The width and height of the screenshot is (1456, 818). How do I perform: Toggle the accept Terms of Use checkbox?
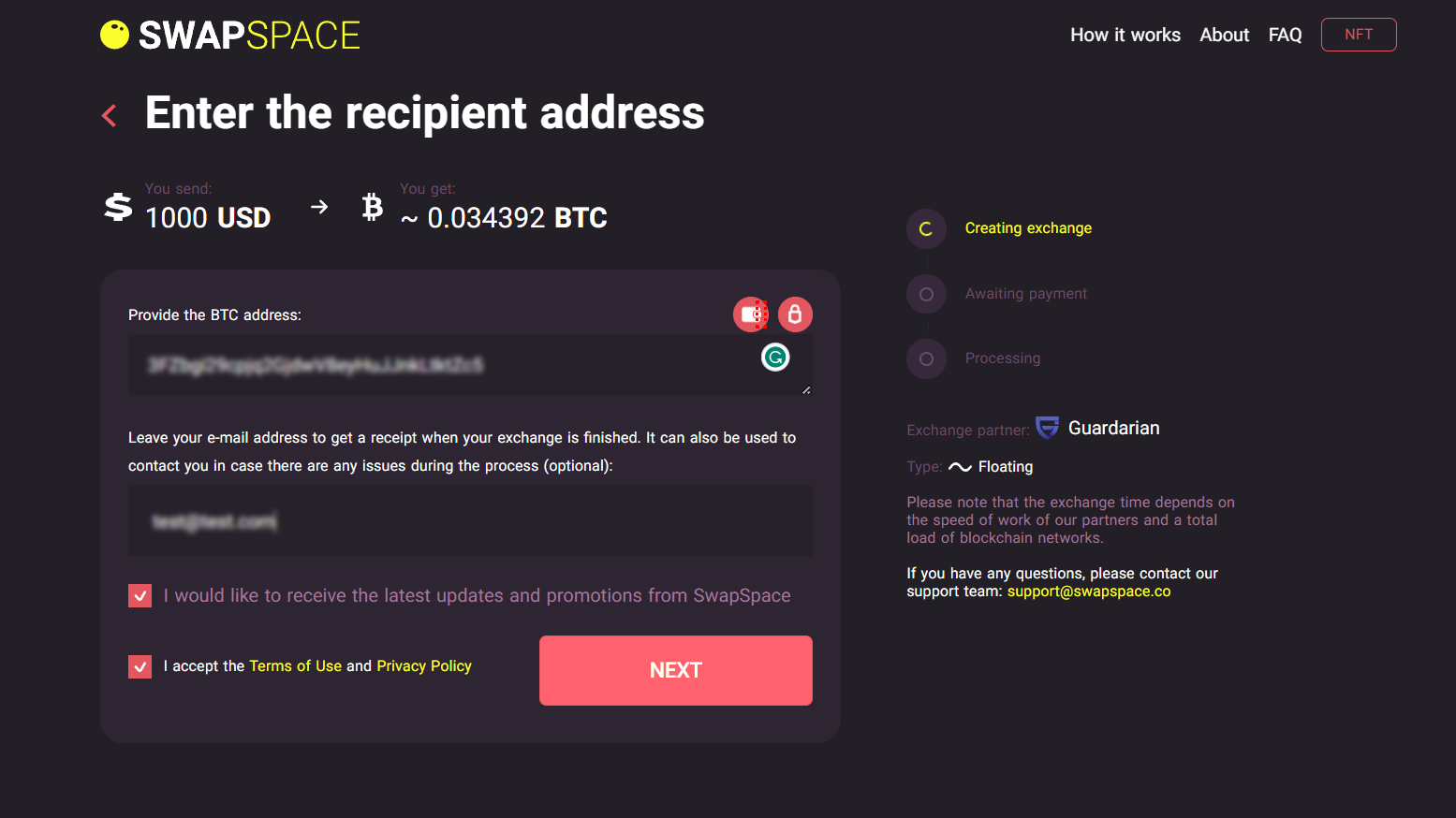coord(140,666)
